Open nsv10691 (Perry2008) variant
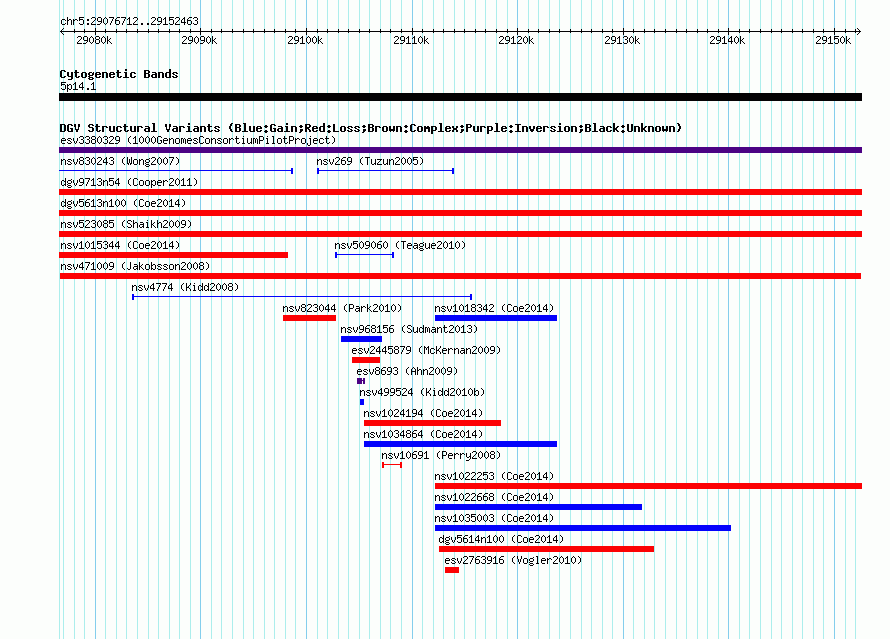 [441, 455]
